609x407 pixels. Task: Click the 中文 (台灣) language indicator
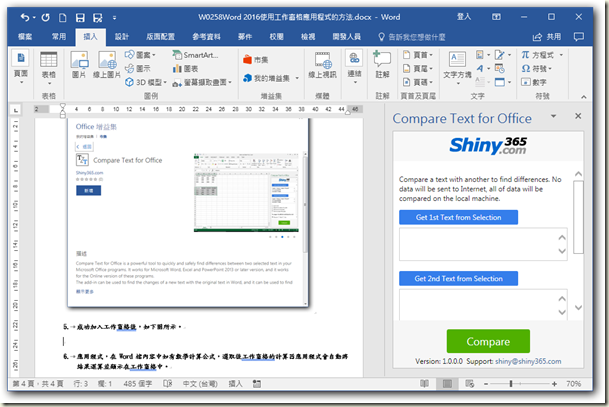pyautogui.click(x=200, y=384)
